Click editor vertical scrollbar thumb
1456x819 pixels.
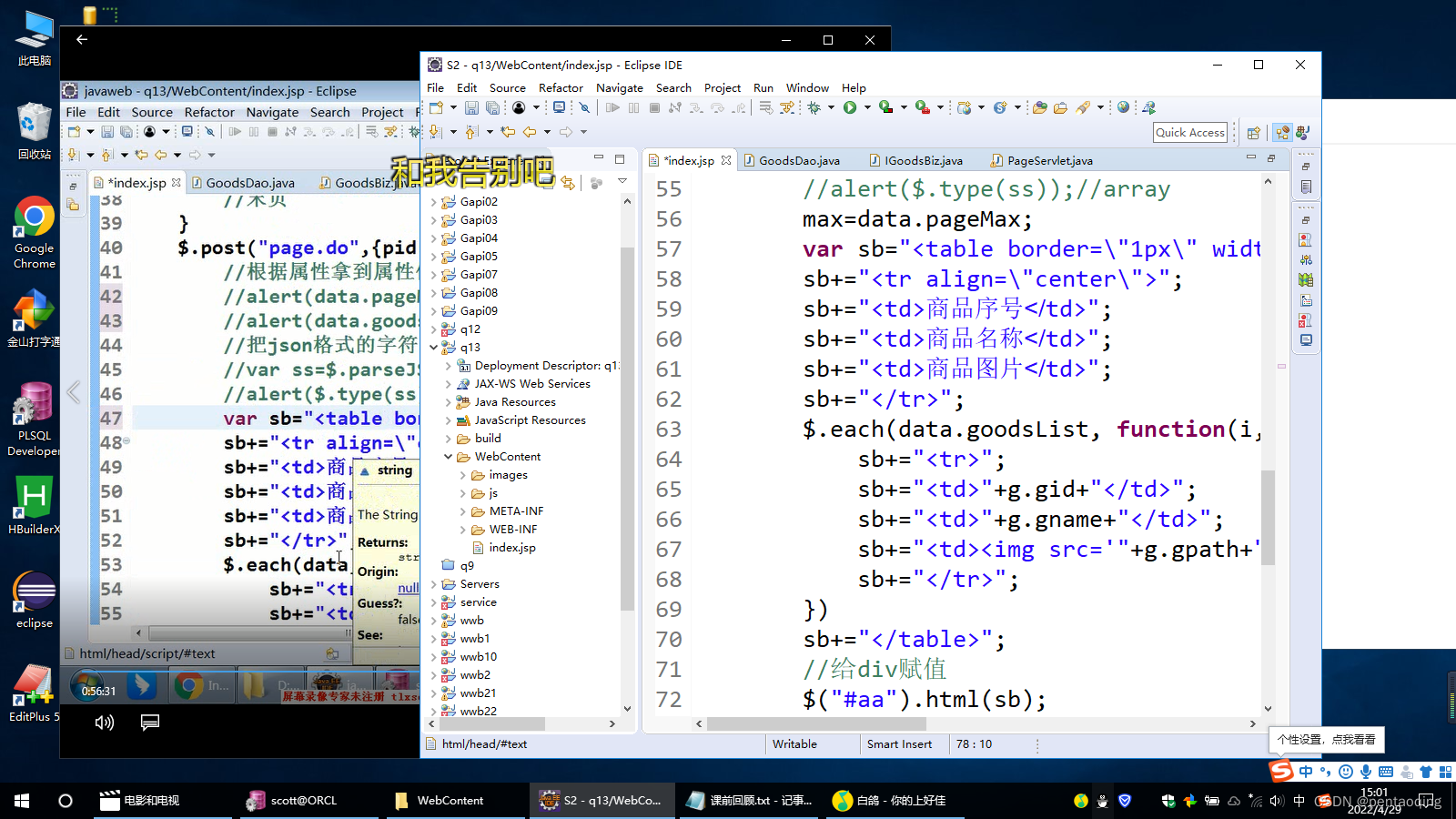tap(1268, 517)
